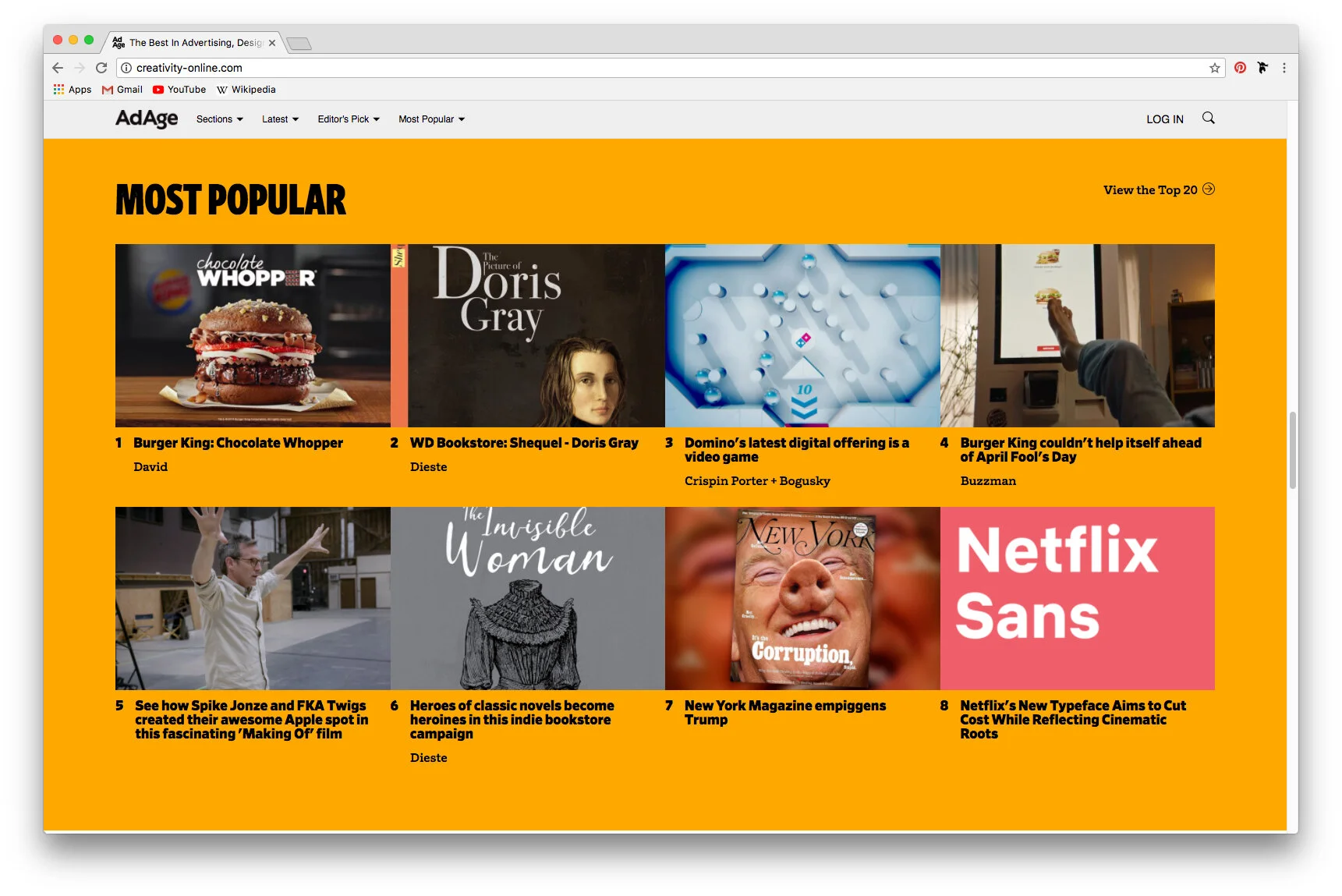
Task: Click the arrow icon beside View the Top 20
Action: (1208, 189)
